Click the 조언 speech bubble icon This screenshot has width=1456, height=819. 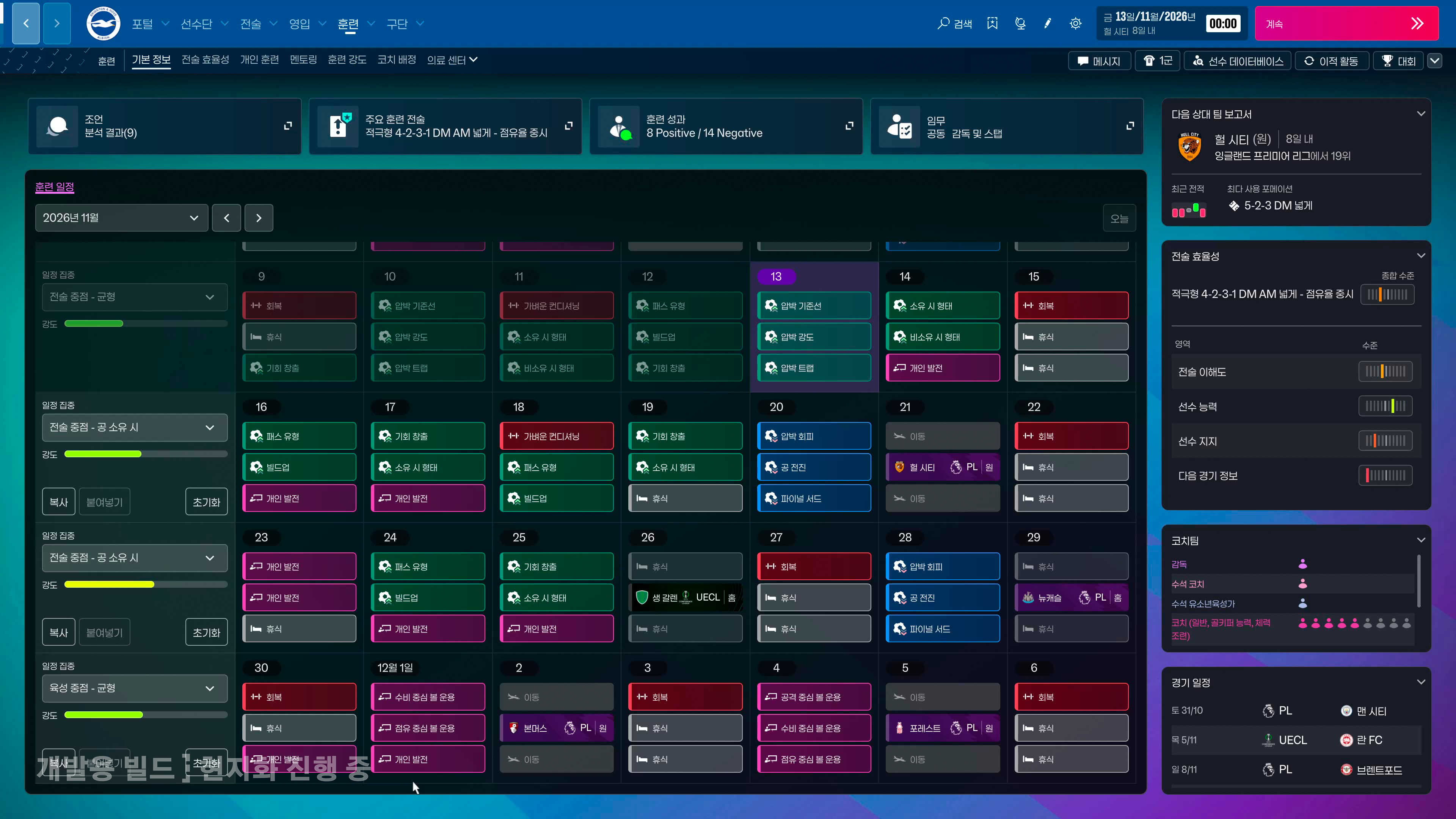pos(57,126)
